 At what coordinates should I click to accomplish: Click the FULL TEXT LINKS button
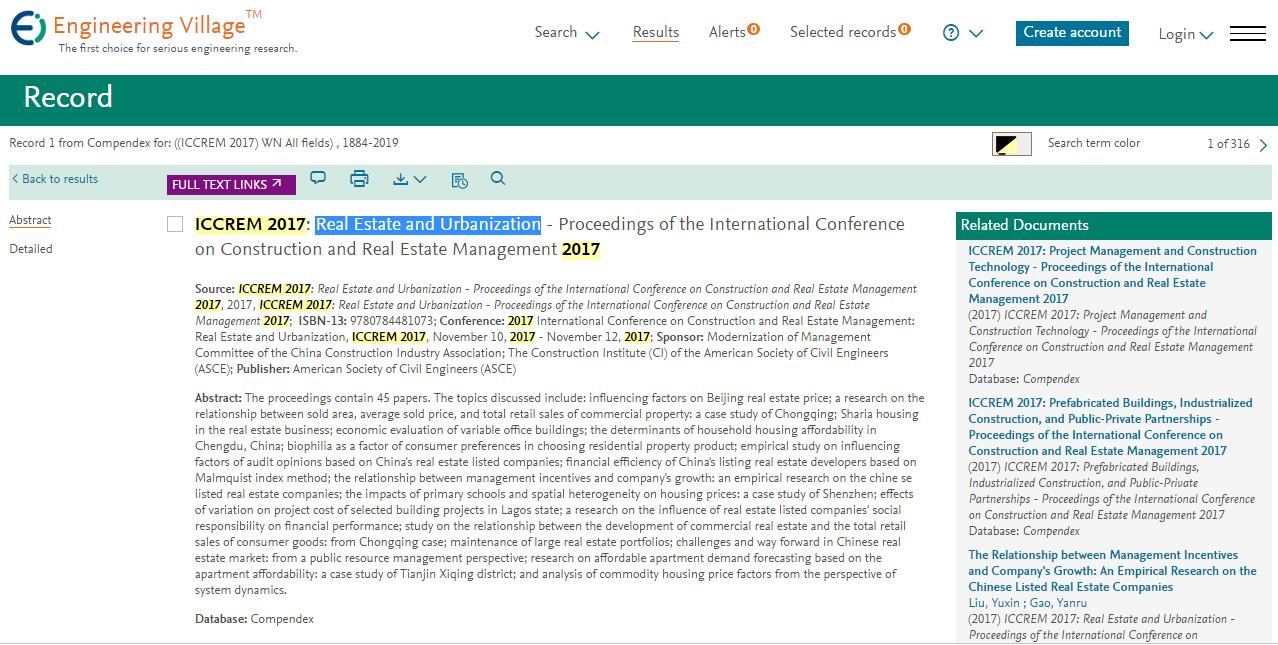(231, 185)
